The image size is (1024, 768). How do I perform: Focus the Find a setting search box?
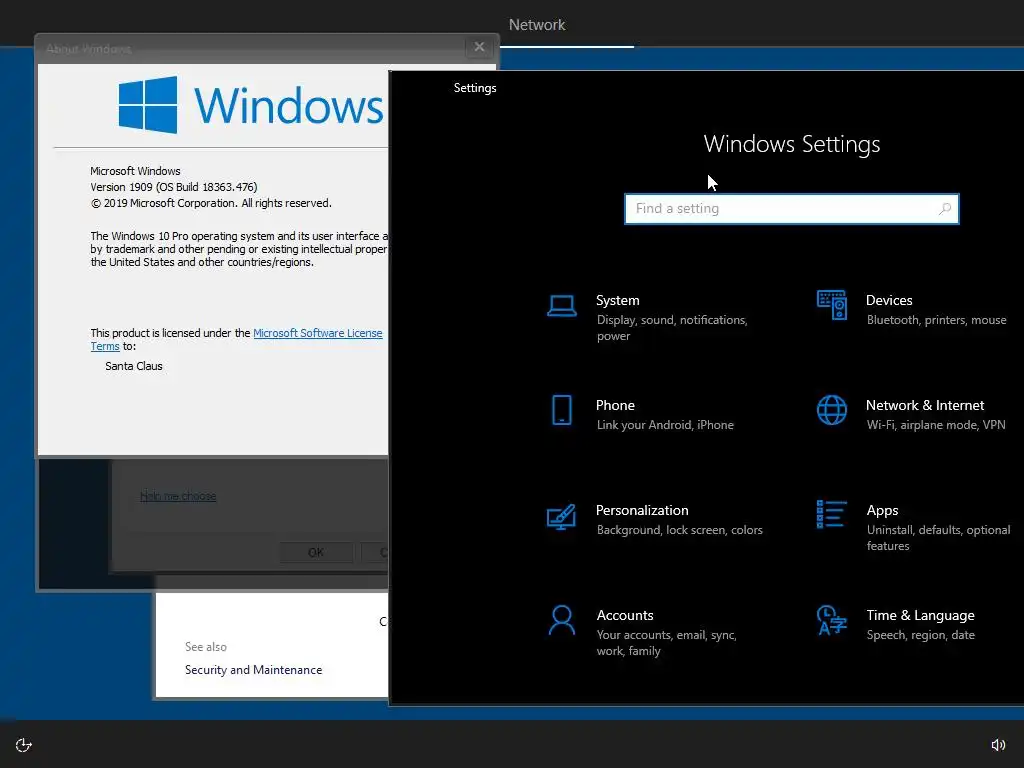click(792, 209)
